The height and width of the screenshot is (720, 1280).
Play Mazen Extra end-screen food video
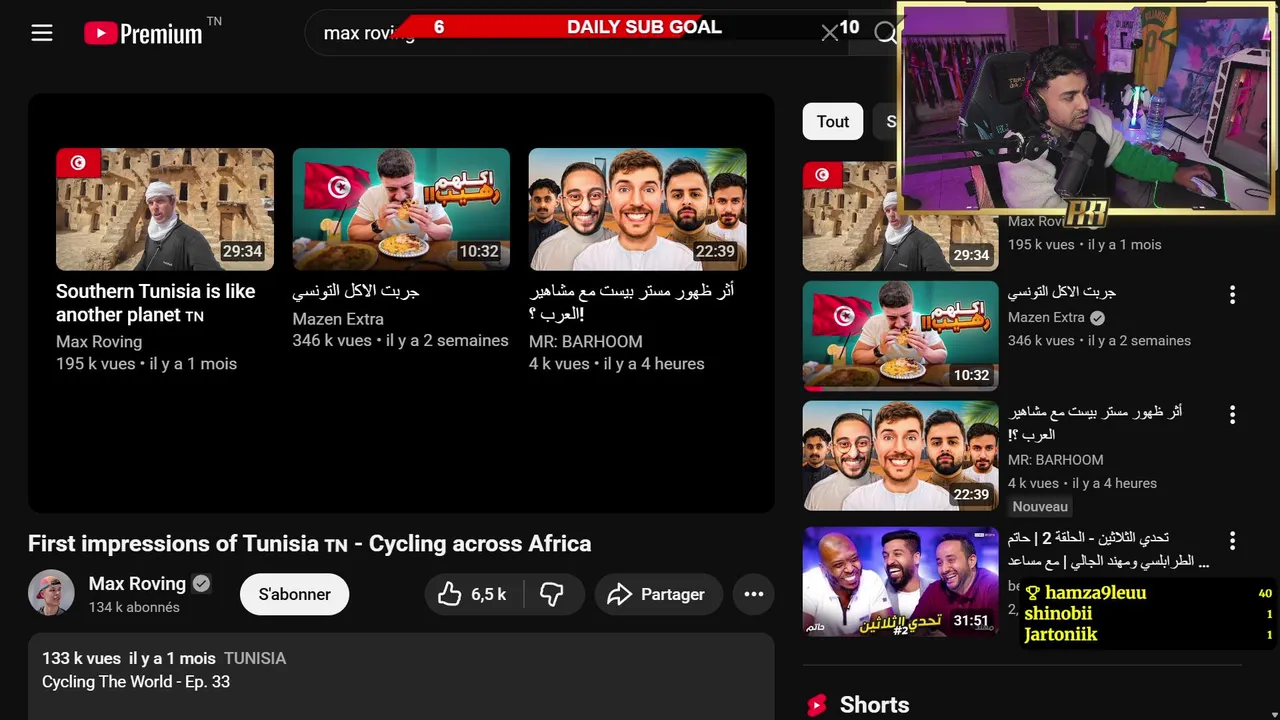(x=401, y=209)
